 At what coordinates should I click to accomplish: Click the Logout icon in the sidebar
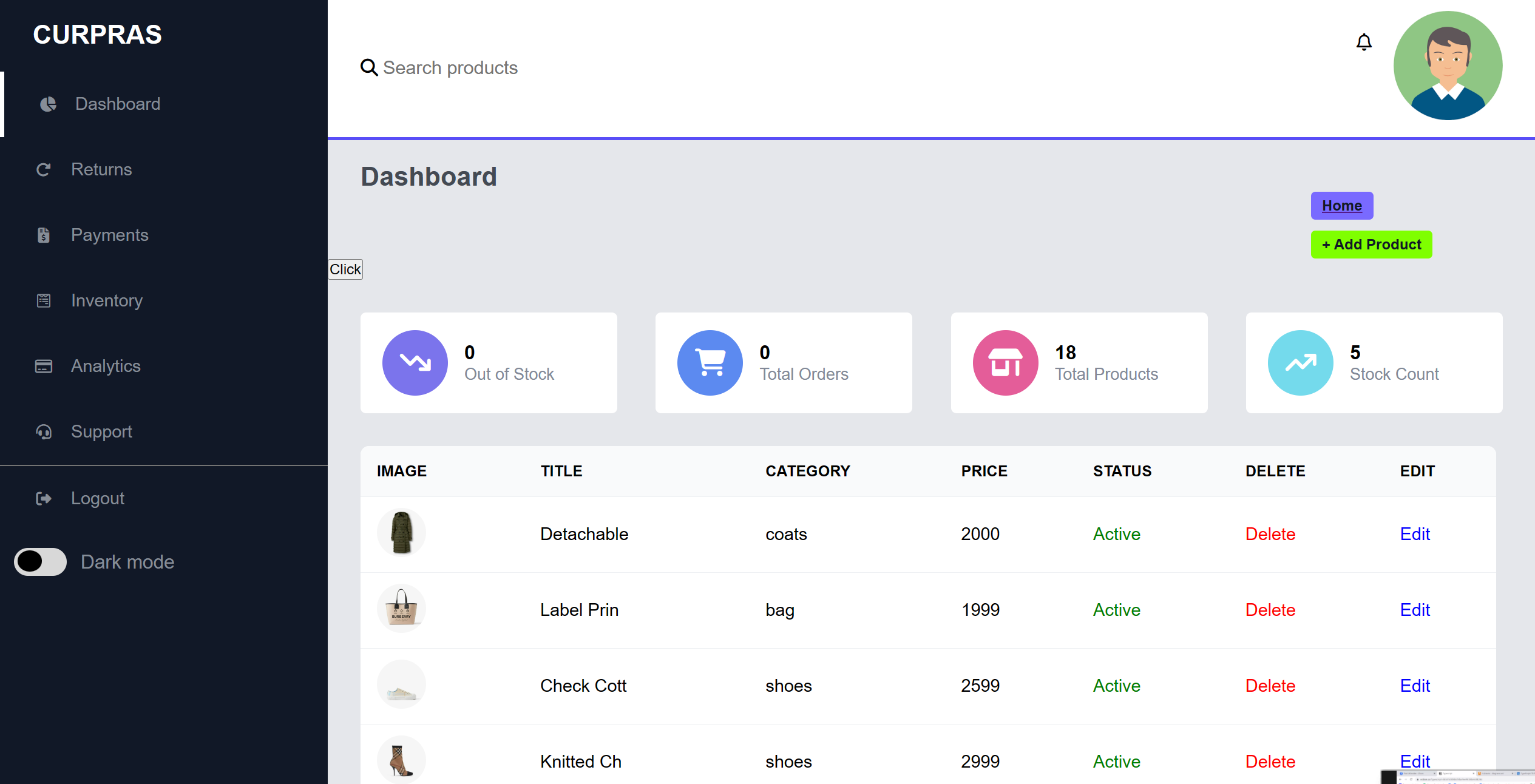[x=43, y=498]
